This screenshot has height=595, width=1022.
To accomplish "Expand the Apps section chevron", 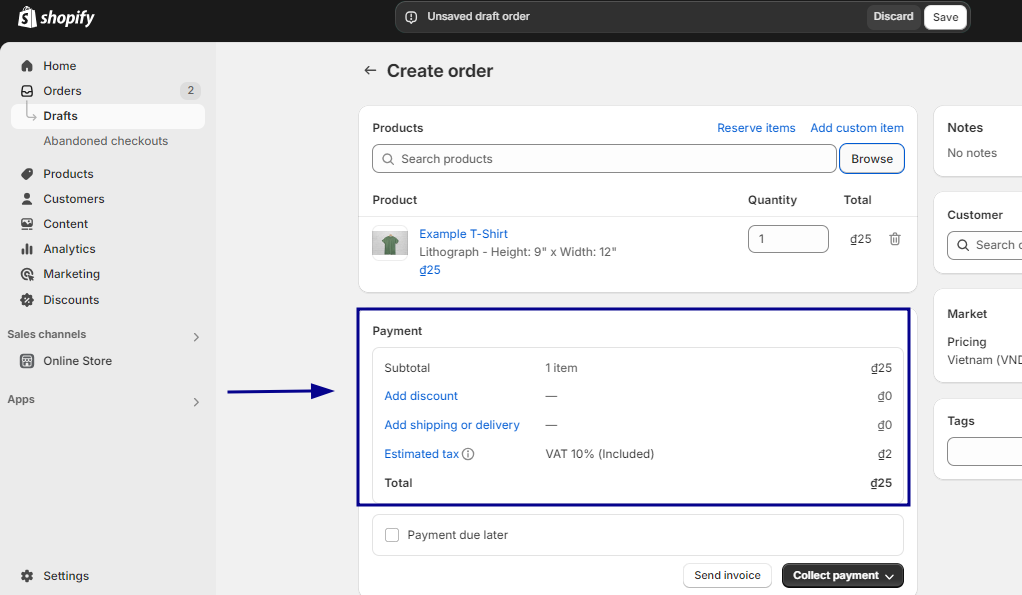I will pyautogui.click(x=196, y=402).
